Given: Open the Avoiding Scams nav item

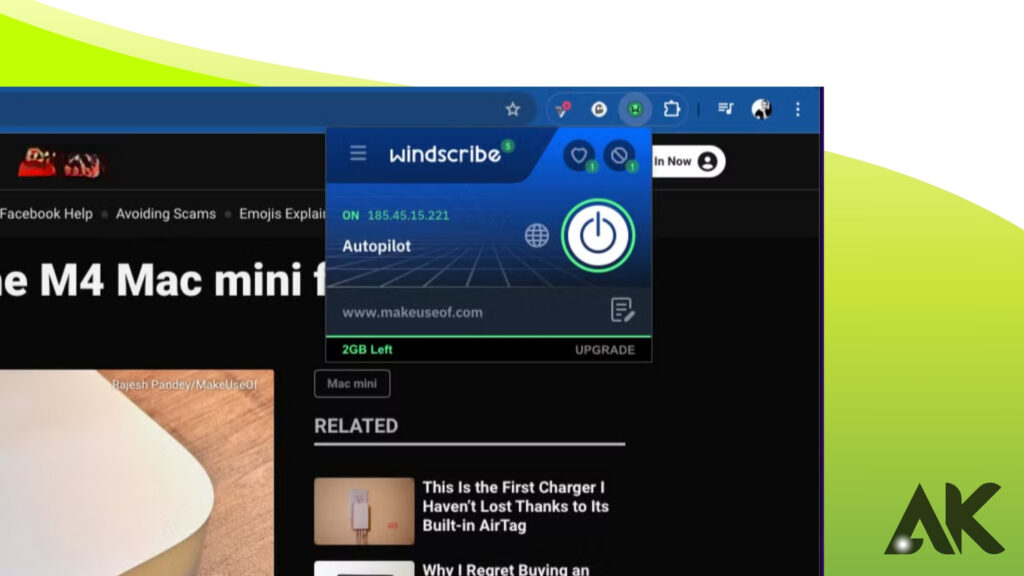Looking at the screenshot, I should pyautogui.click(x=165, y=214).
